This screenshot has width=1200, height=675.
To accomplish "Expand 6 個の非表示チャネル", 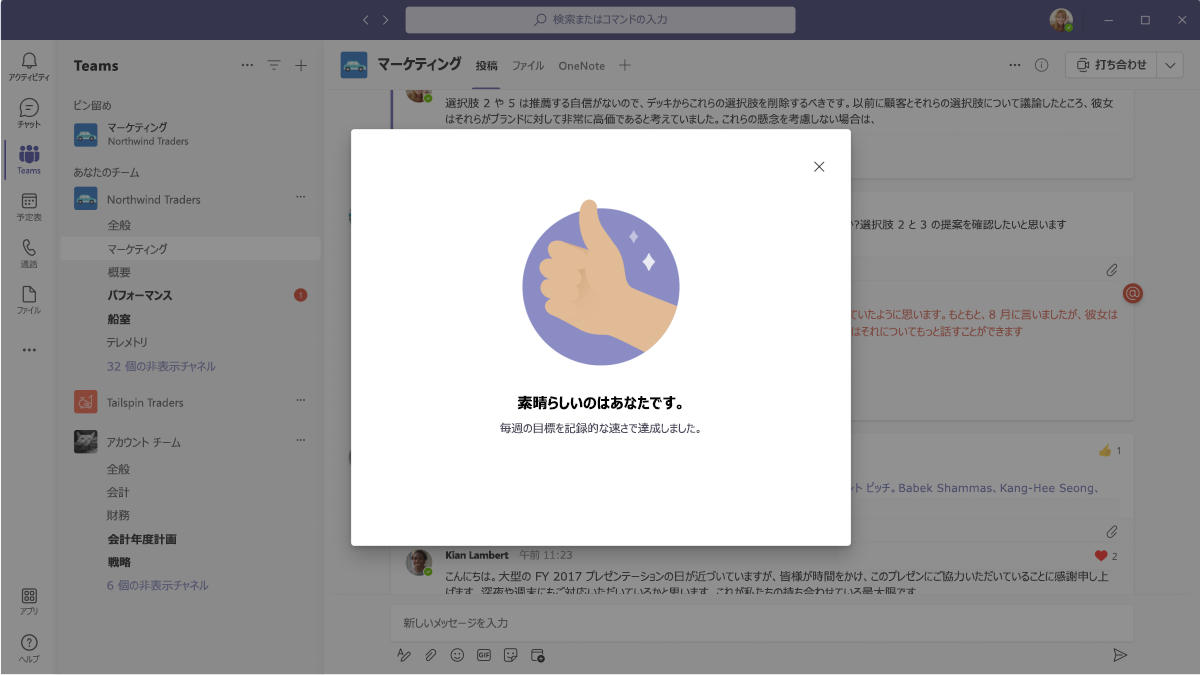I will click(x=158, y=585).
